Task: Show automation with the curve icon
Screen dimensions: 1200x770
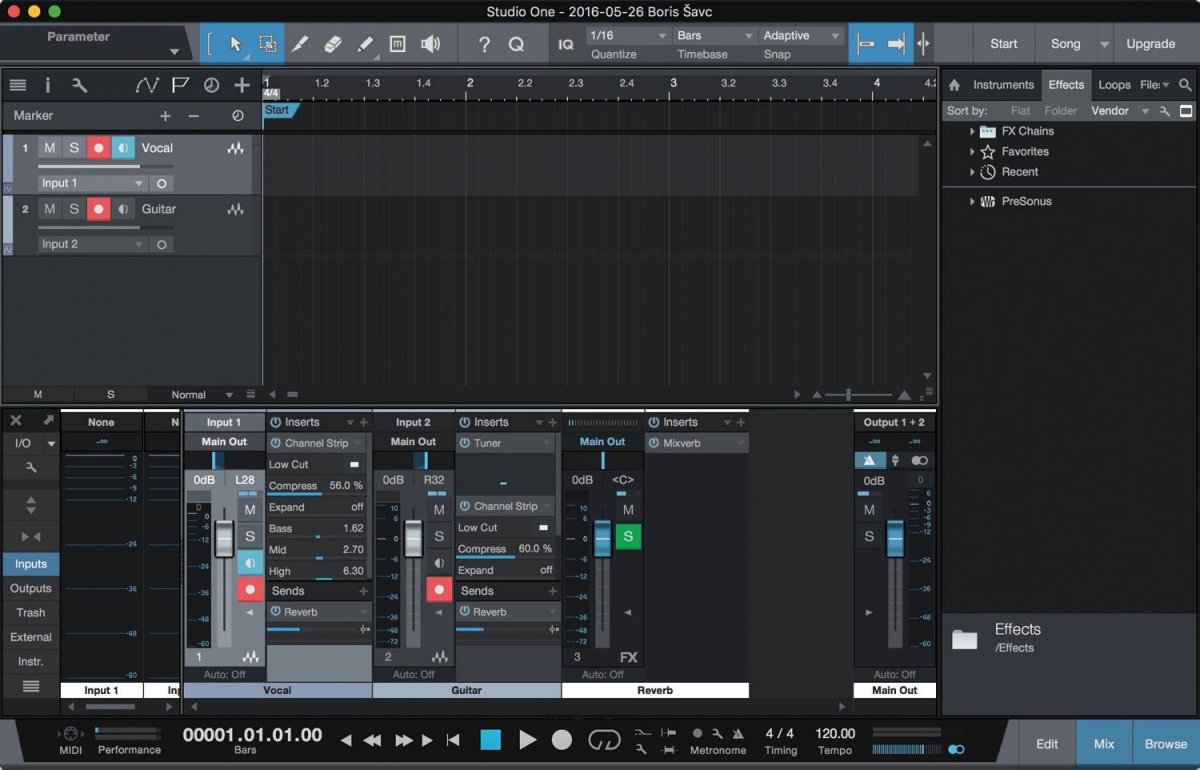Action: click(x=147, y=86)
